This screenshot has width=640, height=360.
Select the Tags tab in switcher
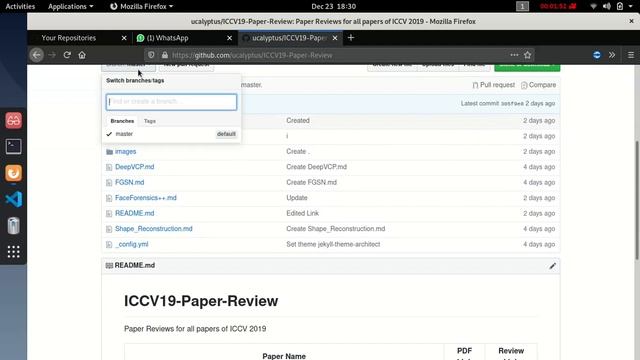[x=150, y=121]
